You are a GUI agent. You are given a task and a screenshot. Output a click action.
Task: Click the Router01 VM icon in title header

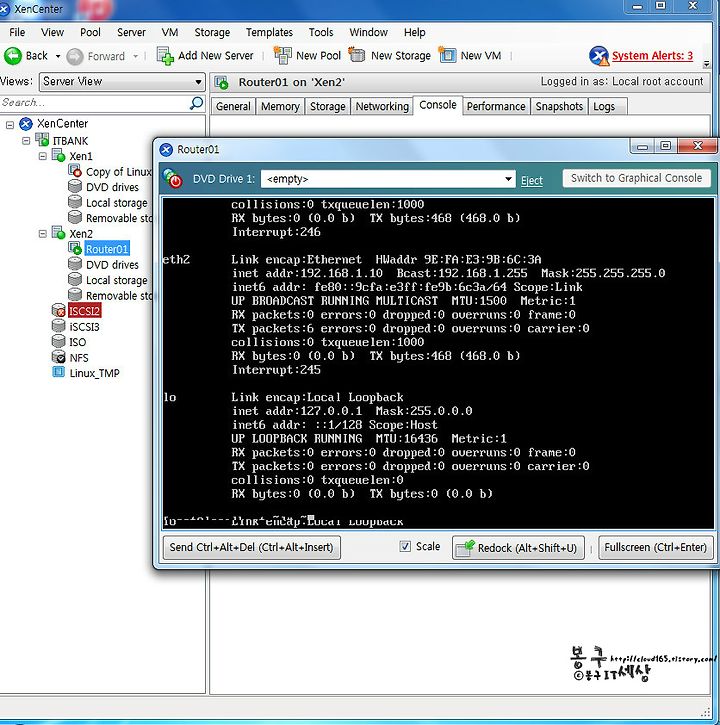point(222,82)
